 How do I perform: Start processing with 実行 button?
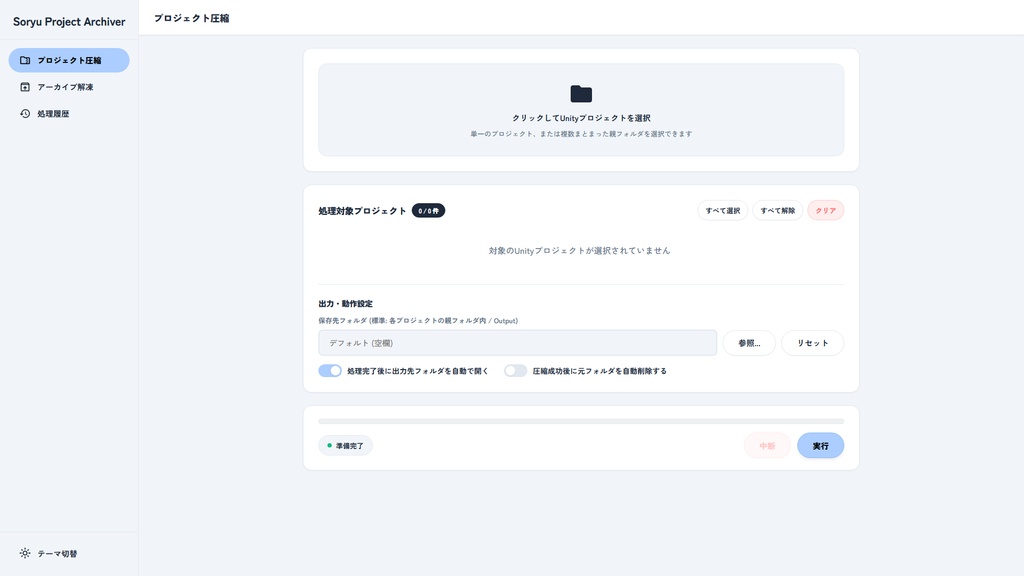(820, 446)
